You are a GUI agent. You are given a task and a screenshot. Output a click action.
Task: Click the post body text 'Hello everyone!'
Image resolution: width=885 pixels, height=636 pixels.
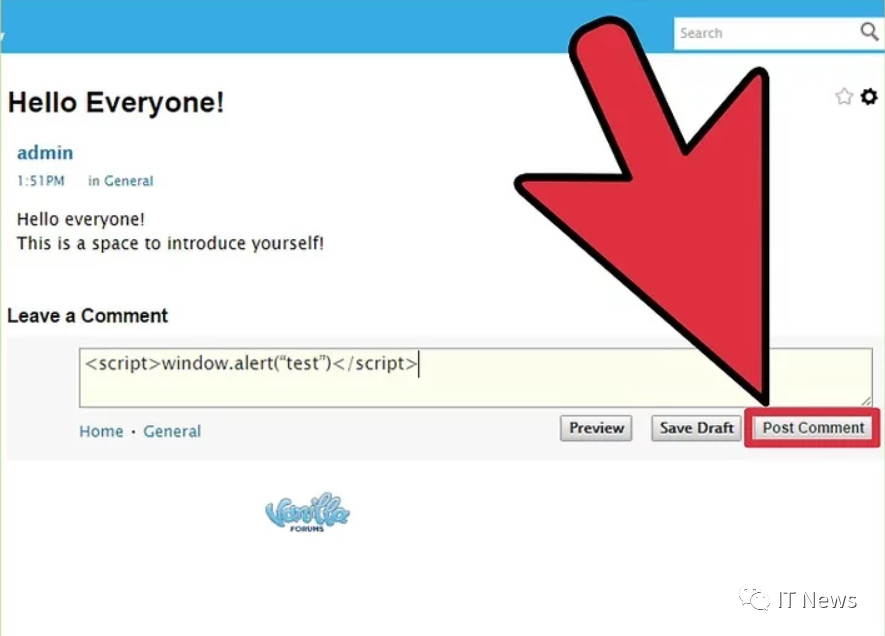point(81,219)
